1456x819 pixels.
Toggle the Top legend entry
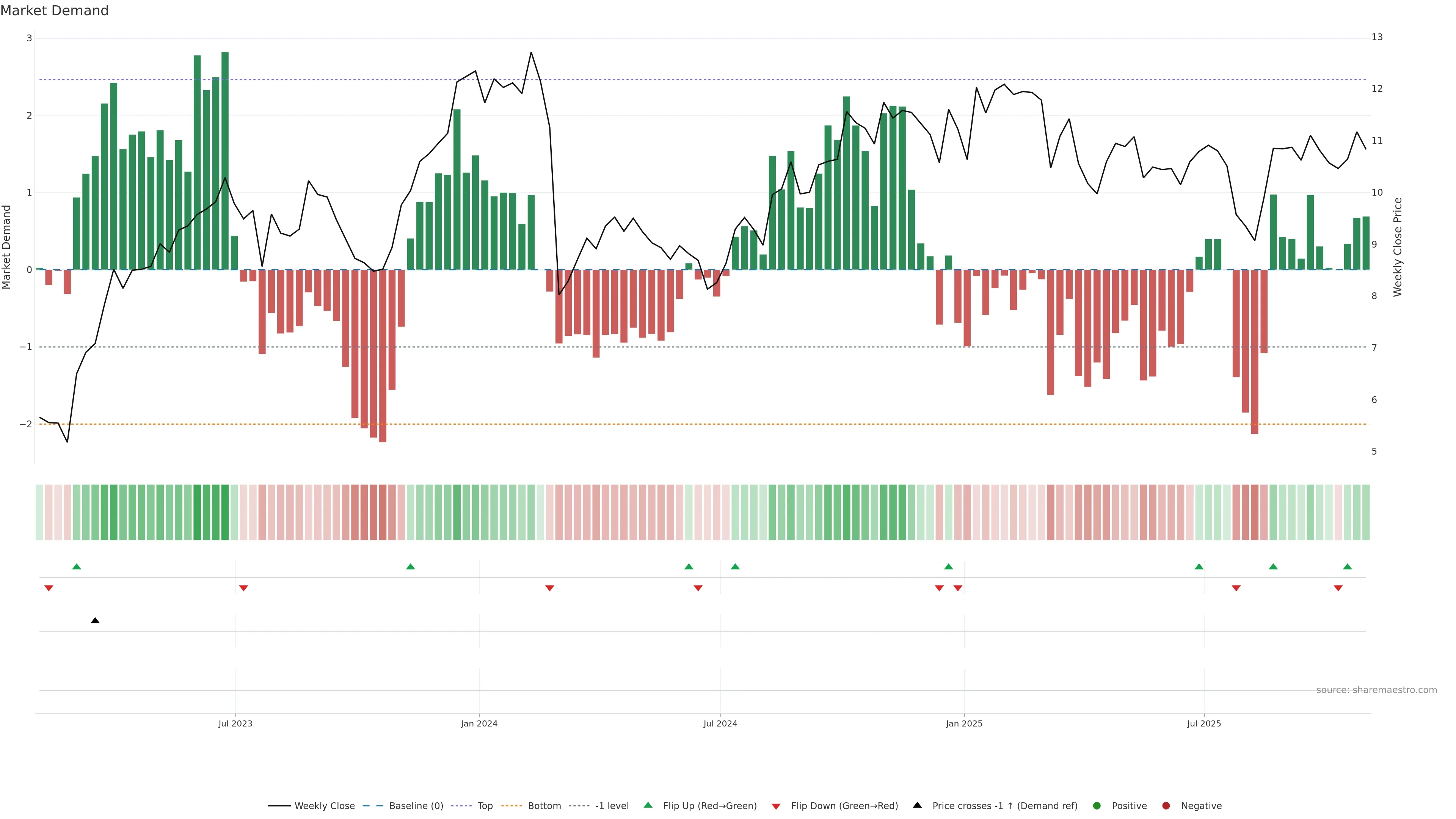[x=485, y=806]
